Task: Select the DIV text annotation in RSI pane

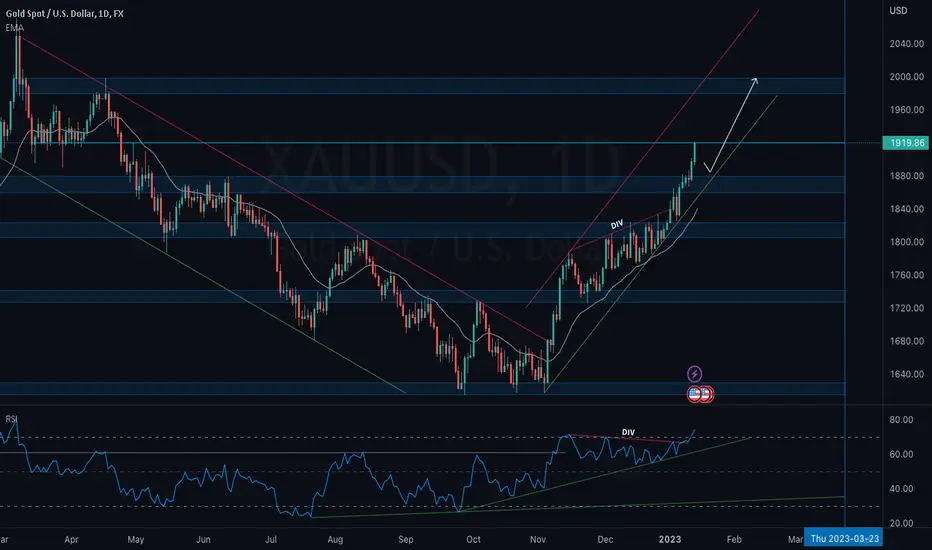Action: [628, 432]
